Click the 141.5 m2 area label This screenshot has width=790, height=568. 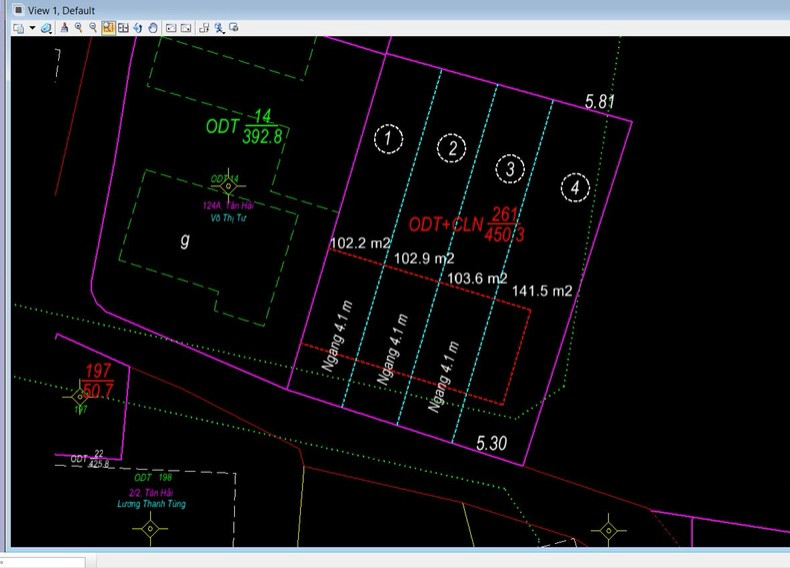pos(542,291)
